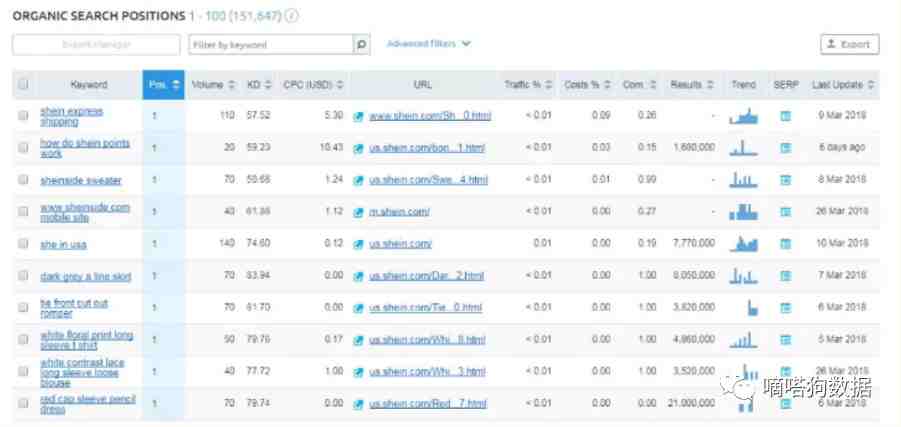Screen dimensions: 901x427
Task: Click the left search input box
Action: pyautogui.click(x=97, y=44)
